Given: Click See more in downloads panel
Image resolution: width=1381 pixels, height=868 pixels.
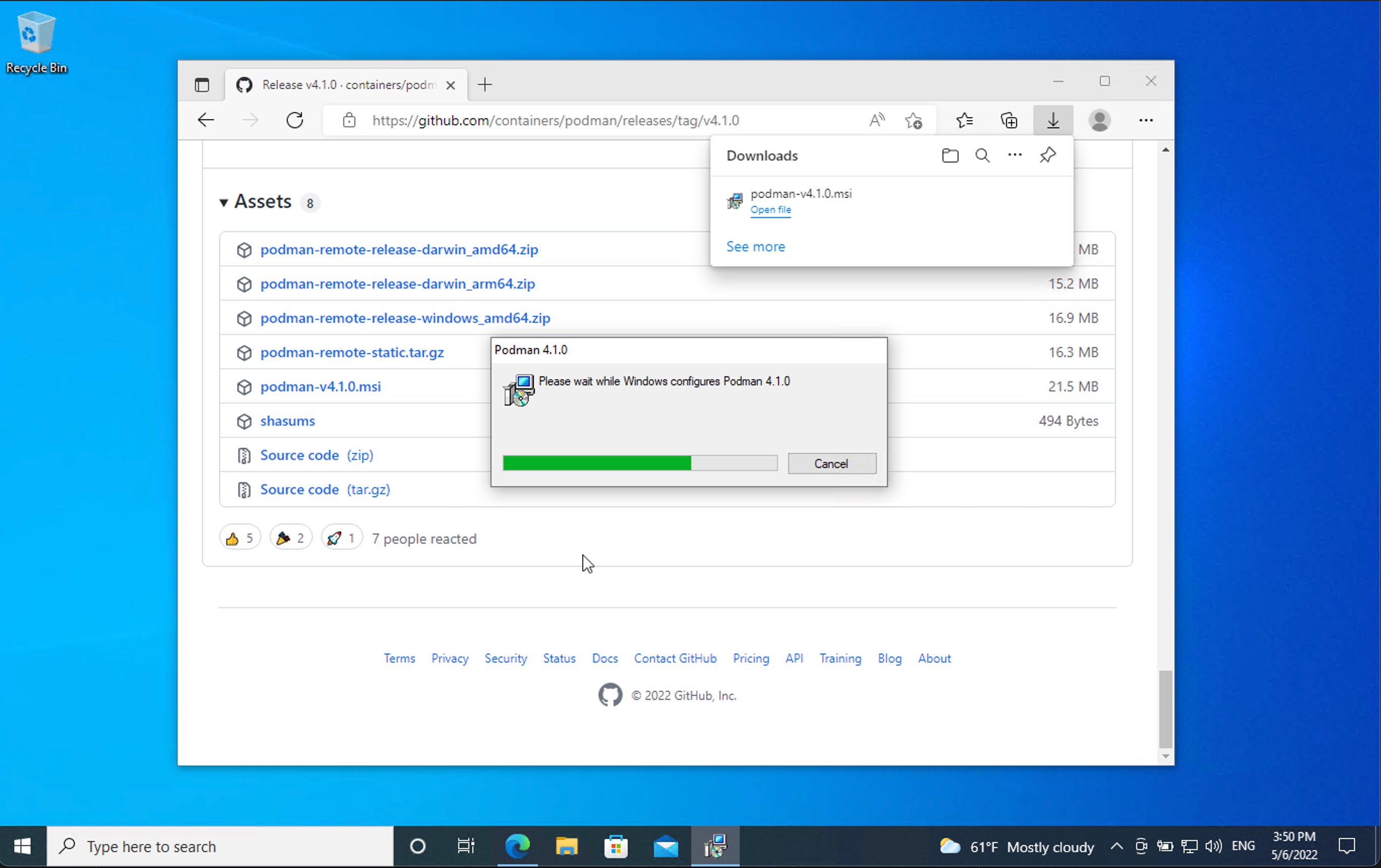Looking at the screenshot, I should coord(755,246).
